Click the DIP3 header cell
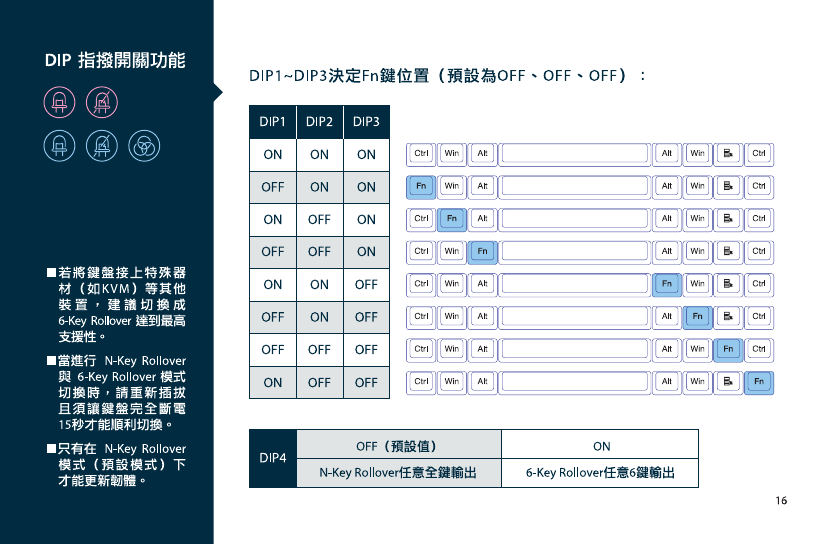The image size is (828, 544). click(x=366, y=122)
